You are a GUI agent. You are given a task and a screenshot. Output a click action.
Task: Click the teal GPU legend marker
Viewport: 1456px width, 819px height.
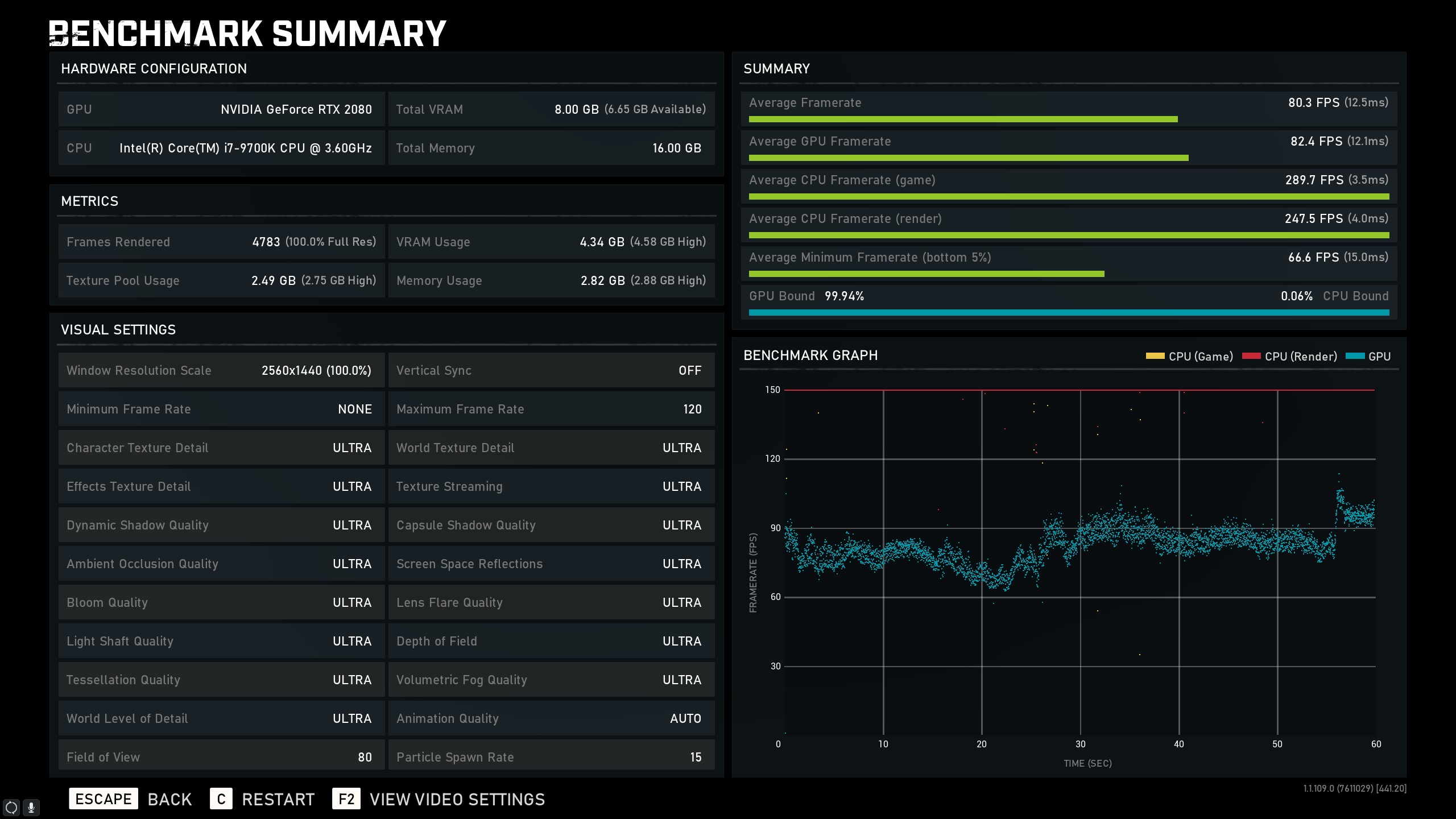pyautogui.click(x=1355, y=356)
